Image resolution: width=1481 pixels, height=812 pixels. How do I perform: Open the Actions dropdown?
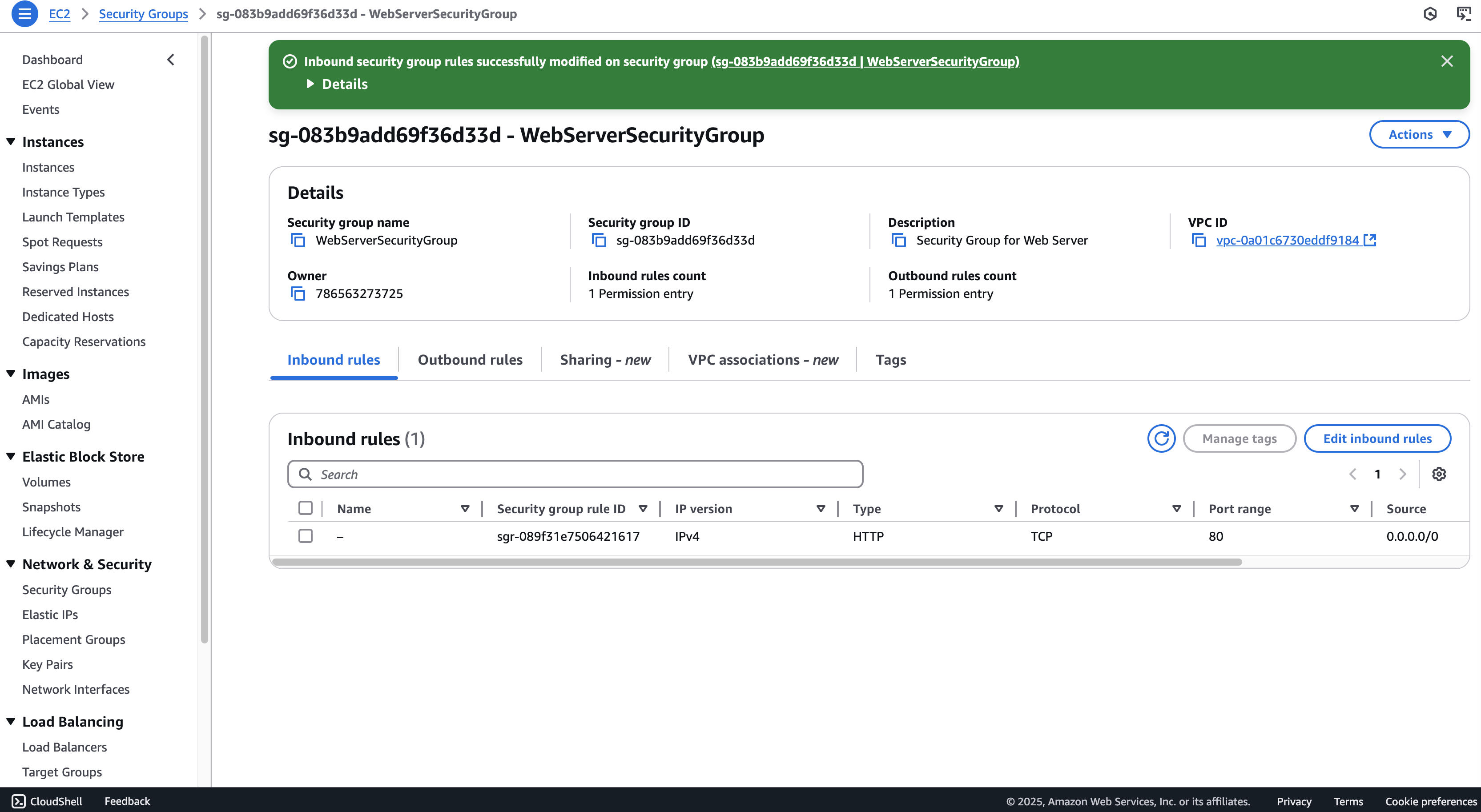pos(1419,134)
